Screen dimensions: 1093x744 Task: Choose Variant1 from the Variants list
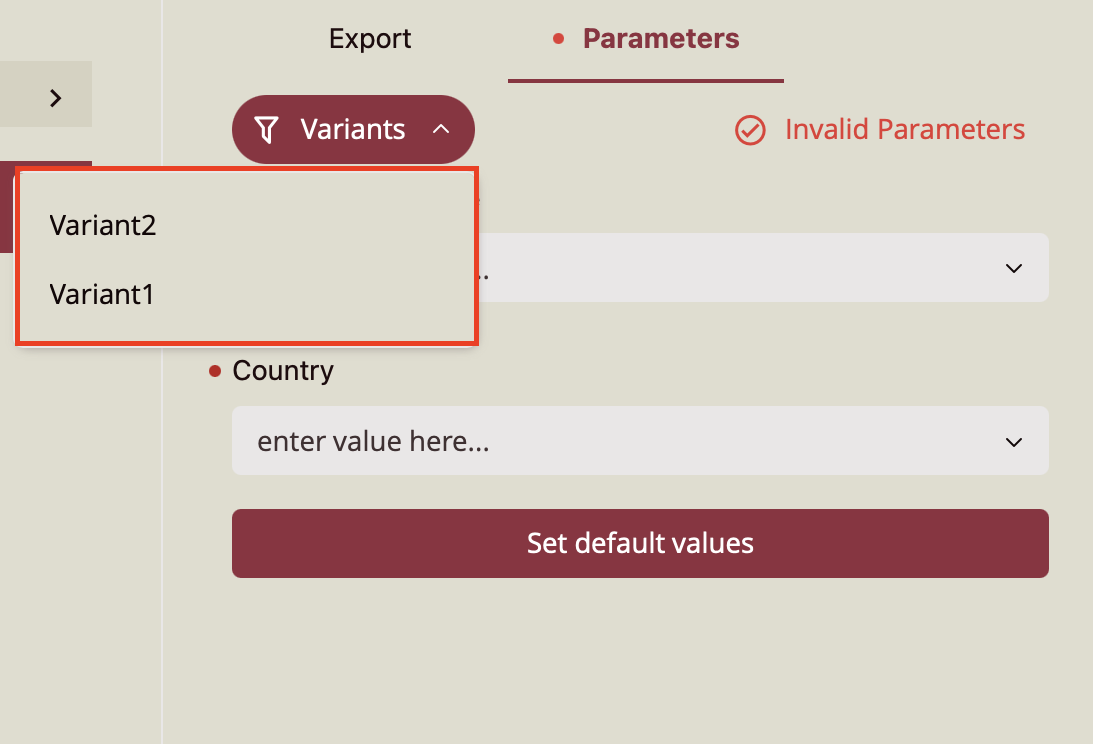pyautogui.click(x=102, y=295)
